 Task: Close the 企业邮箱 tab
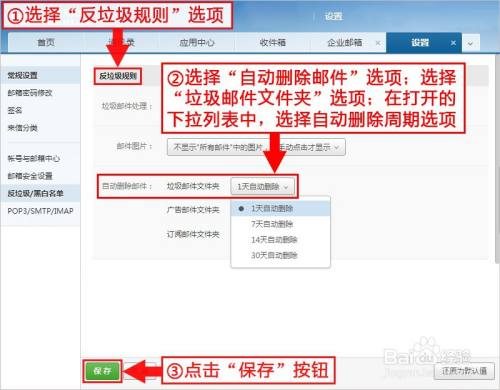378,43
